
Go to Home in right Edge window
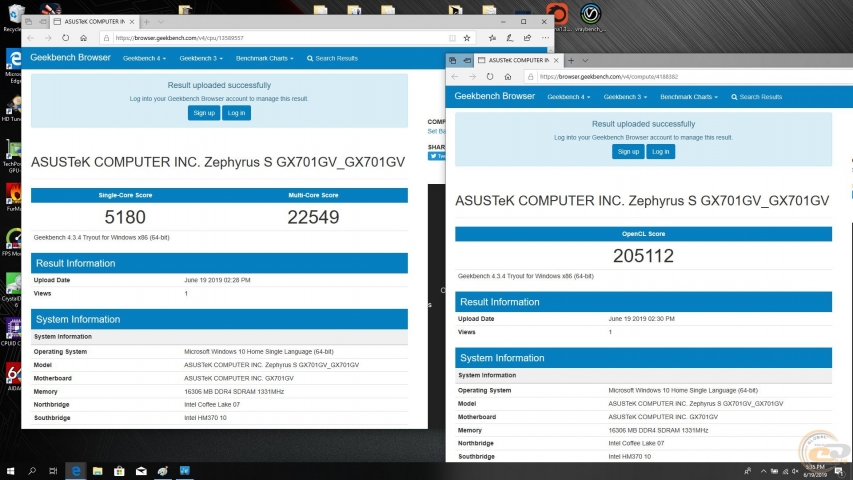pyautogui.click(x=508, y=77)
